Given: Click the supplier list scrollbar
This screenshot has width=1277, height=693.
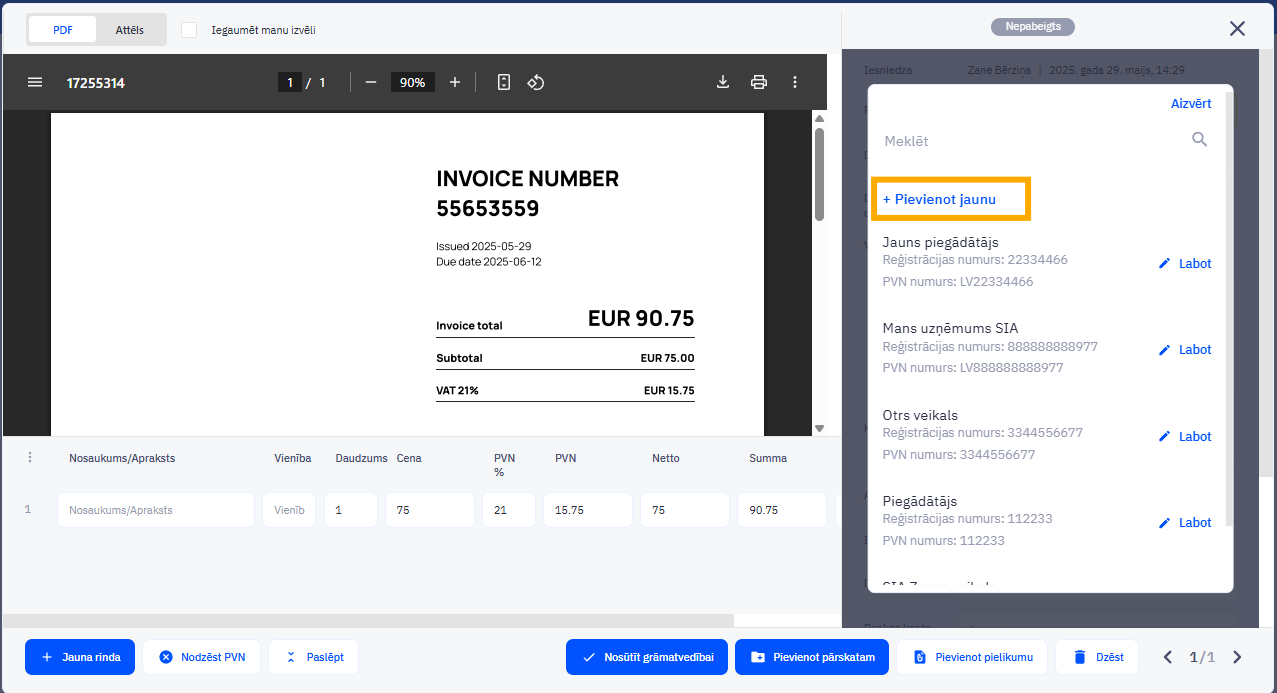Looking at the screenshot, I should click(x=1229, y=310).
